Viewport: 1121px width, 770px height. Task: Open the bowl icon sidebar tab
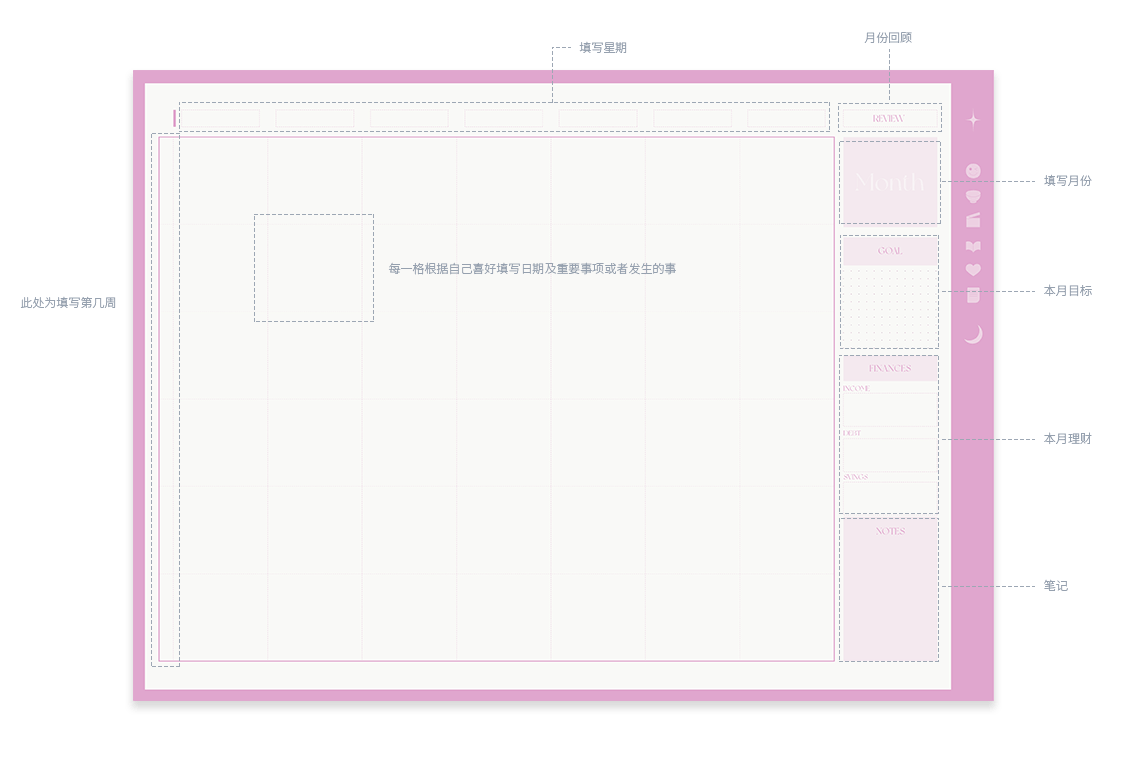(973, 197)
